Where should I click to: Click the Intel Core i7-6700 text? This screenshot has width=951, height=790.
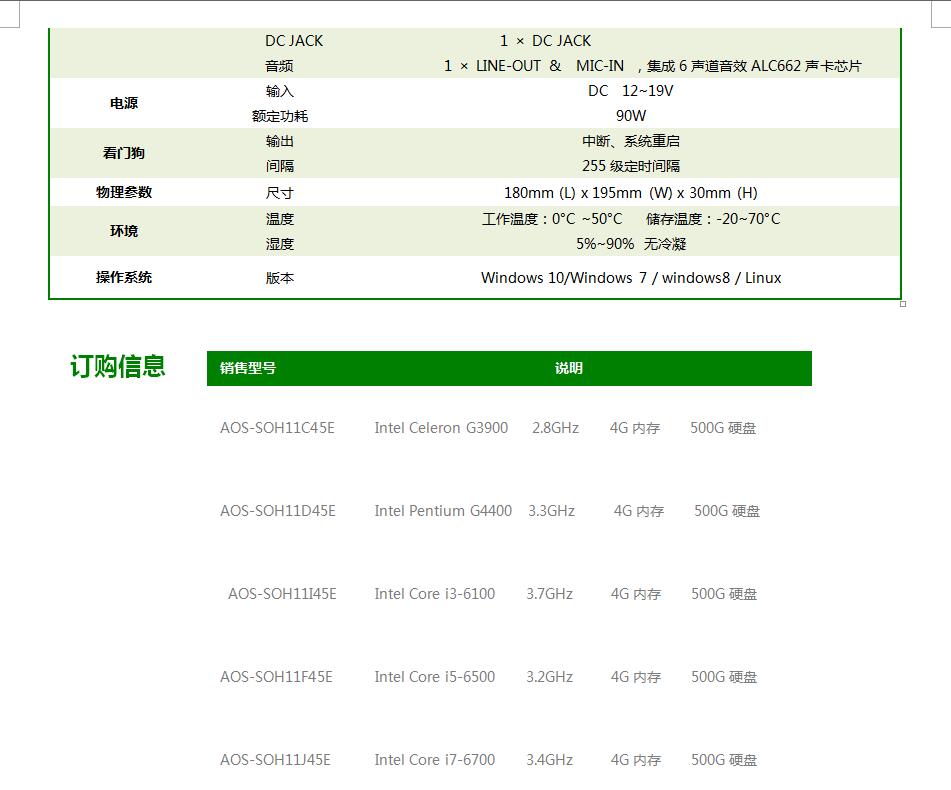point(434,760)
